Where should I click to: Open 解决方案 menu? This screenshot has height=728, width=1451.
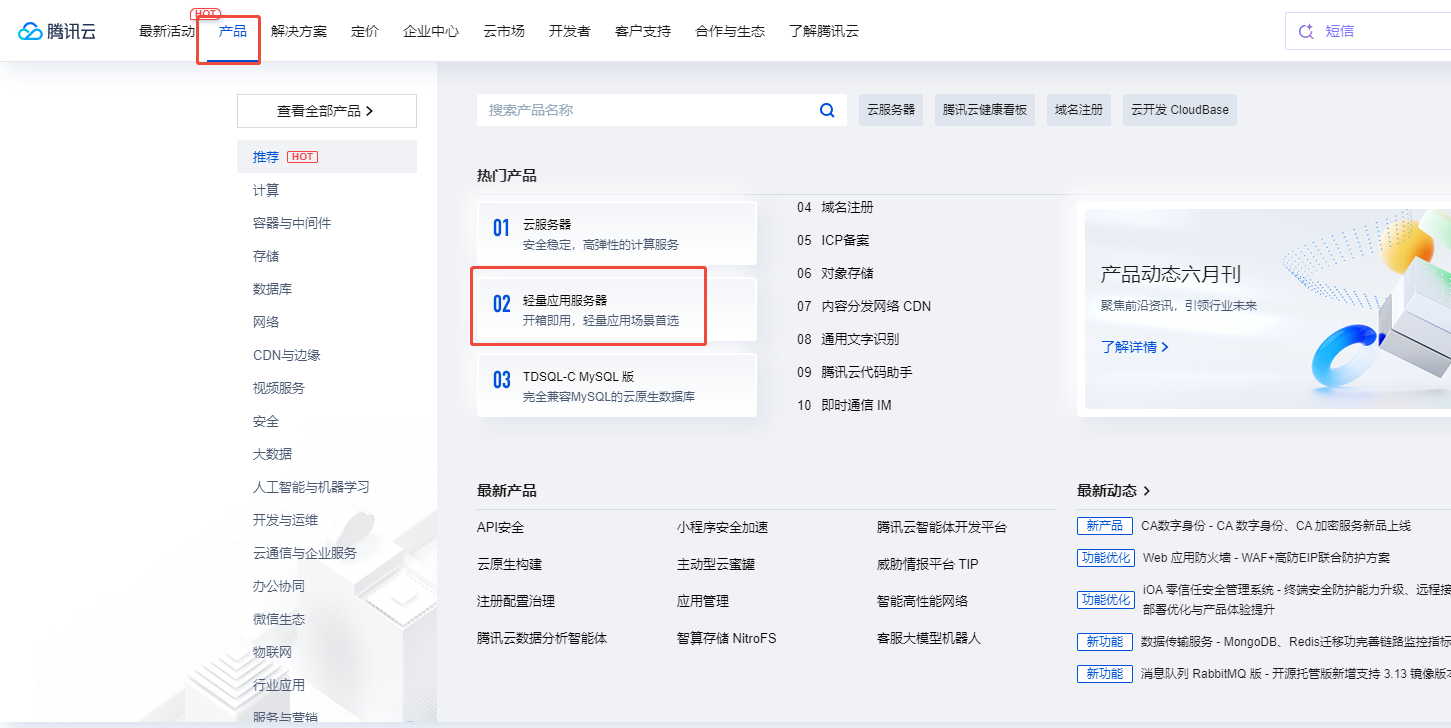[299, 31]
